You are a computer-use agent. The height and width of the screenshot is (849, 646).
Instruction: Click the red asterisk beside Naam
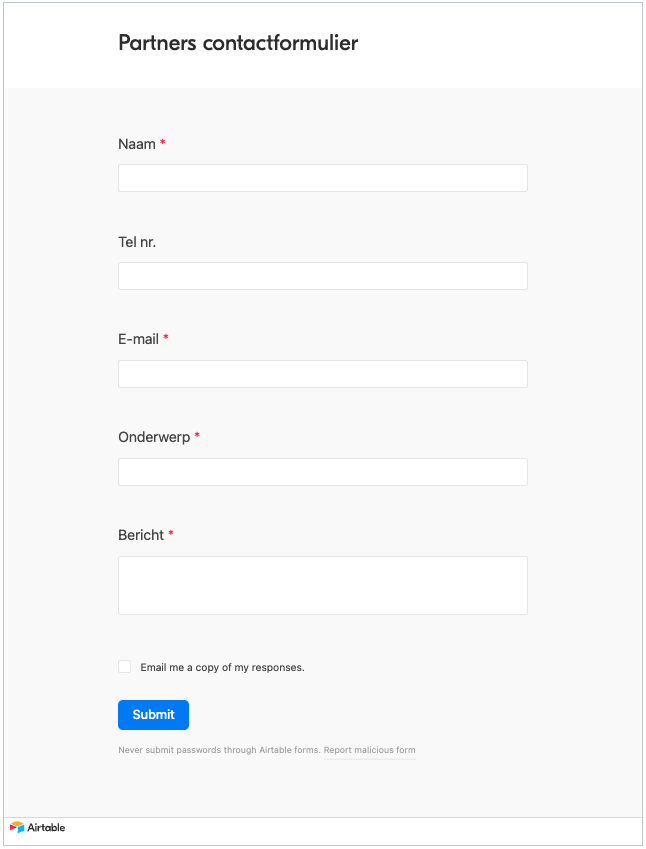(x=162, y=142)
